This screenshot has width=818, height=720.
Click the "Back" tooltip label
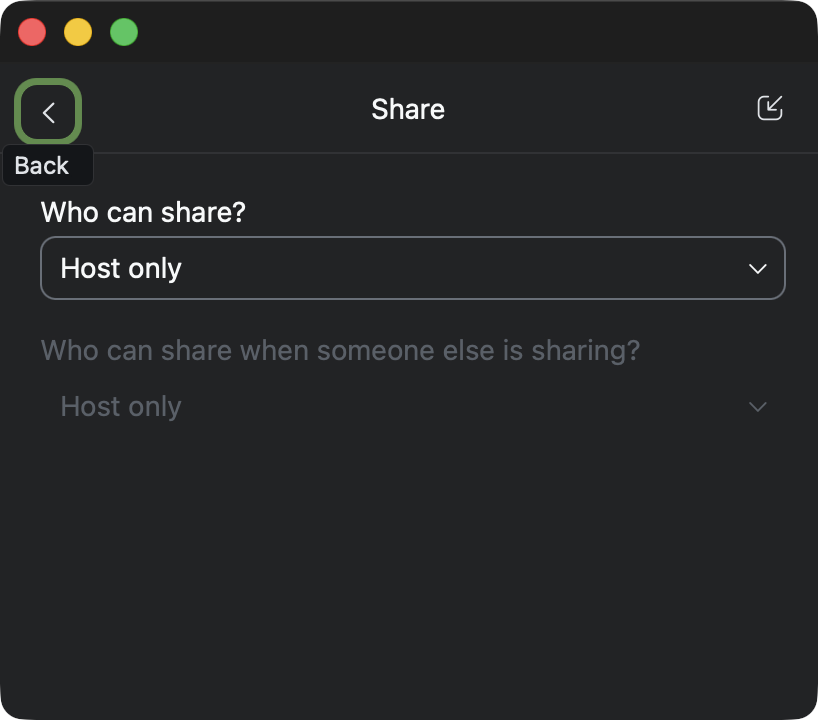[x=42, y=166]
